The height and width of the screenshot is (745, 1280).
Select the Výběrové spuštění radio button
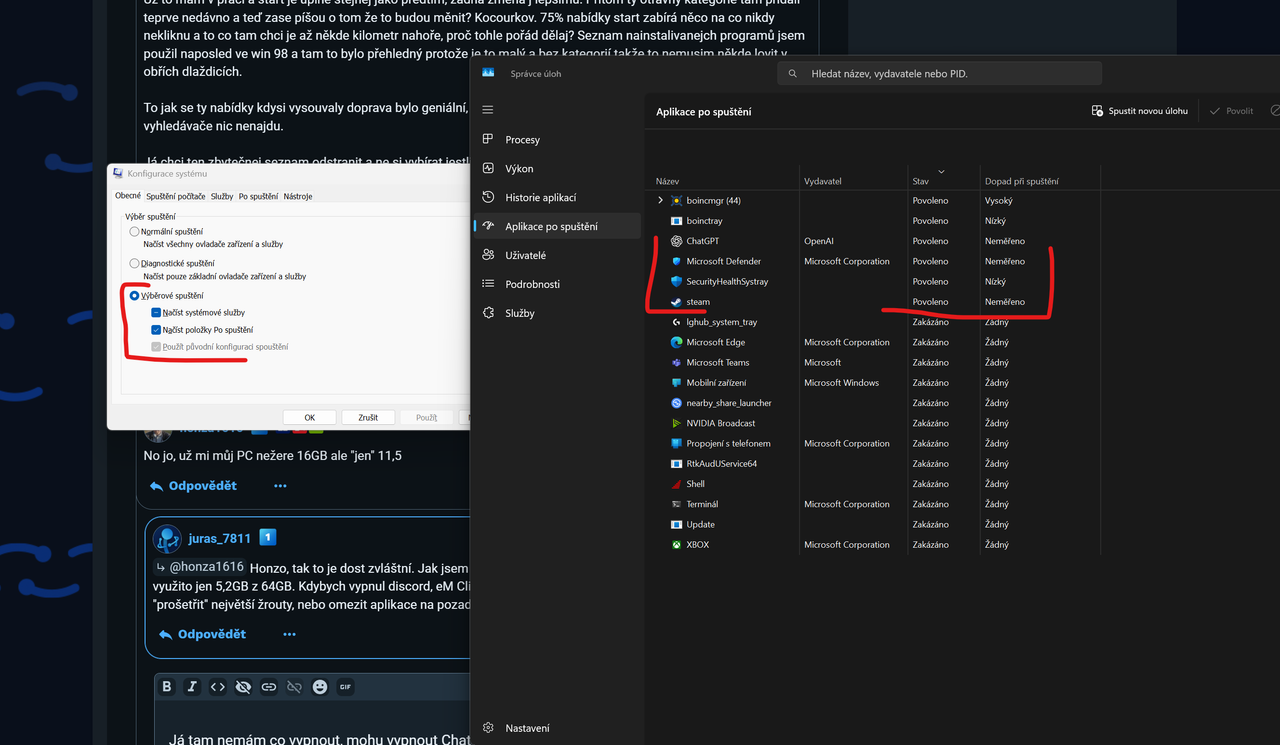point(135,296)
